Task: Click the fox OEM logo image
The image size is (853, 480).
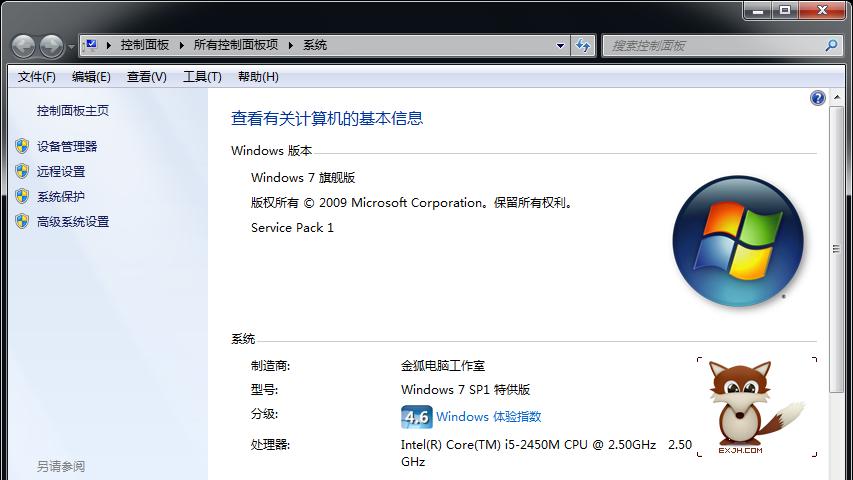Action: pos(756,407)
